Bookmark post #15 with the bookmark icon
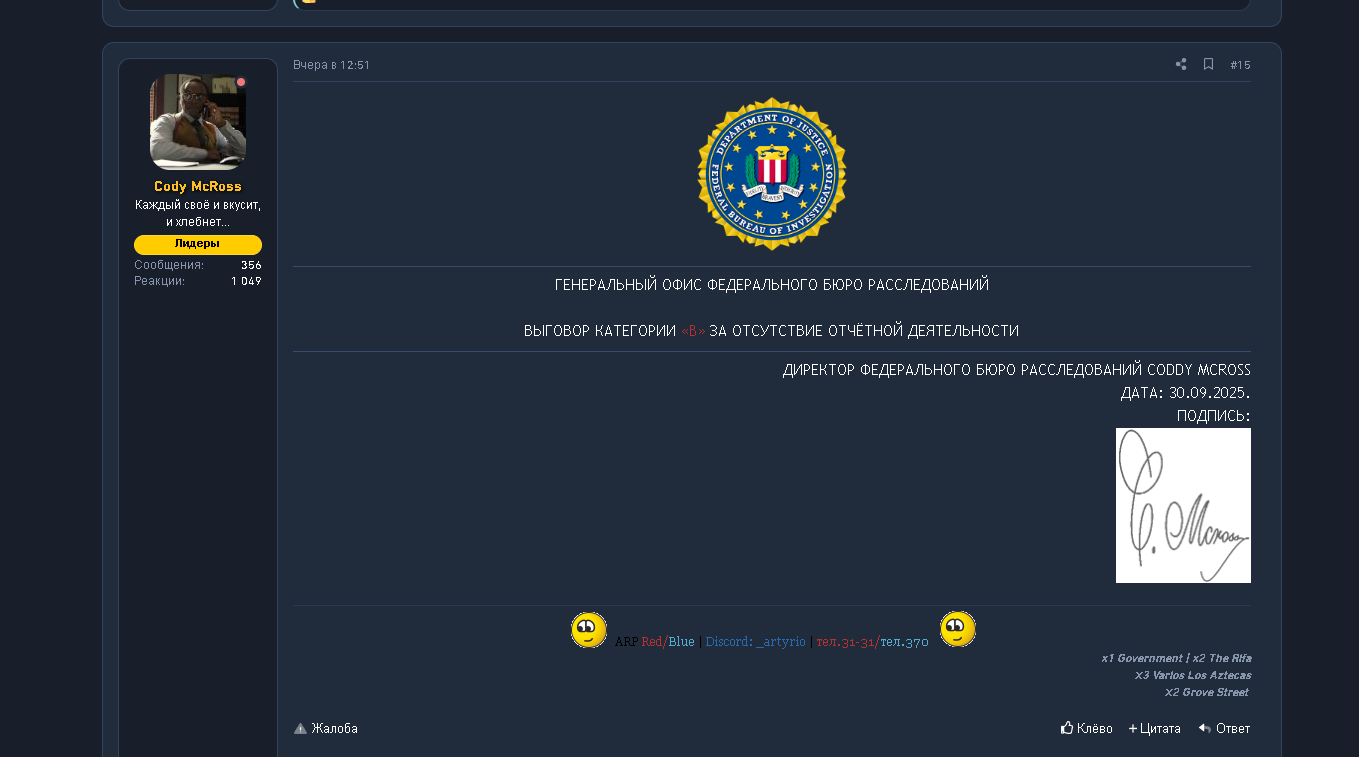The height and width of the screenshot is (757, 1359). point(1208,64)
